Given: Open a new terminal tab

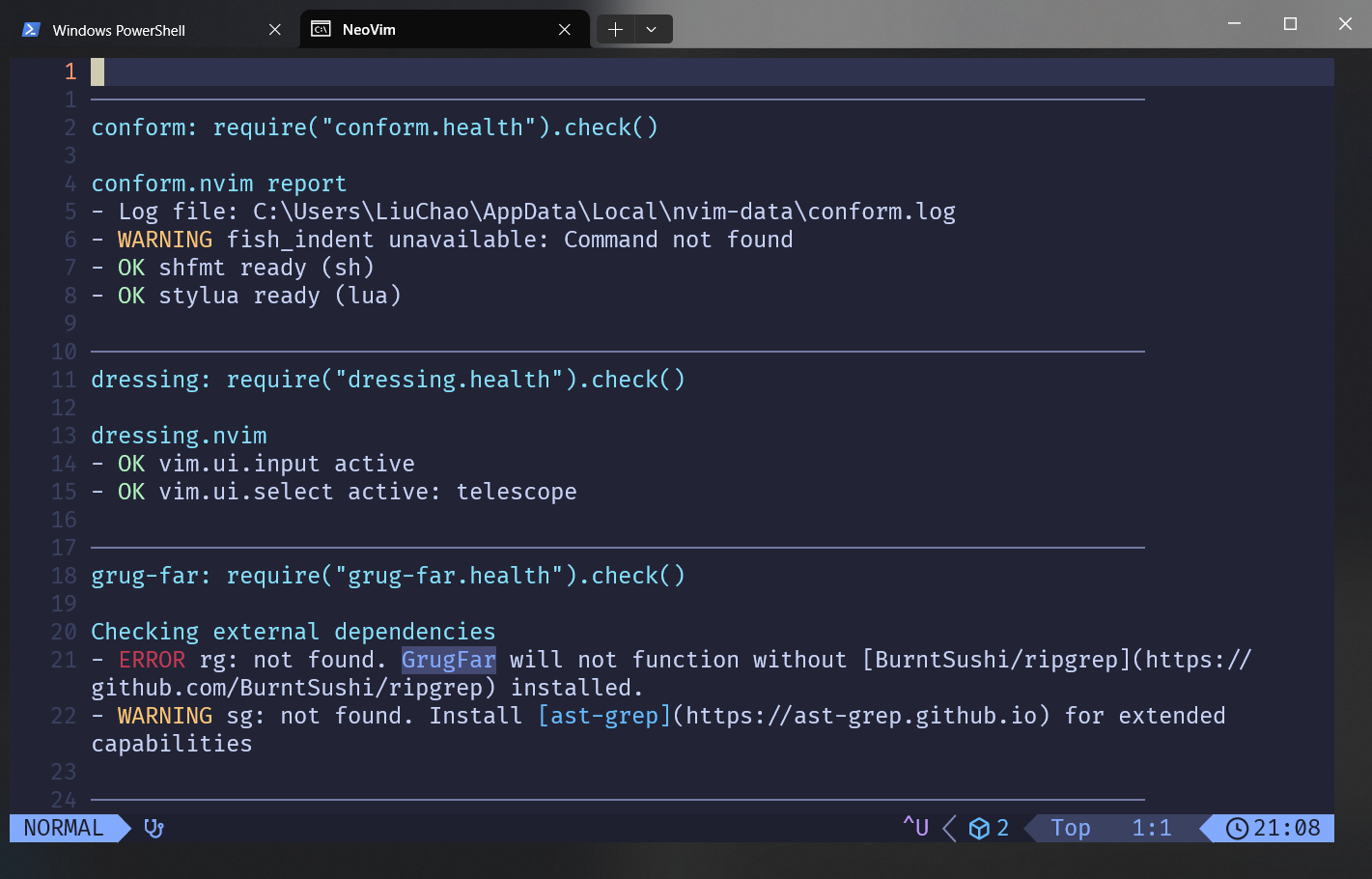Looking at the screenshot, I should (x=615, y=30).
